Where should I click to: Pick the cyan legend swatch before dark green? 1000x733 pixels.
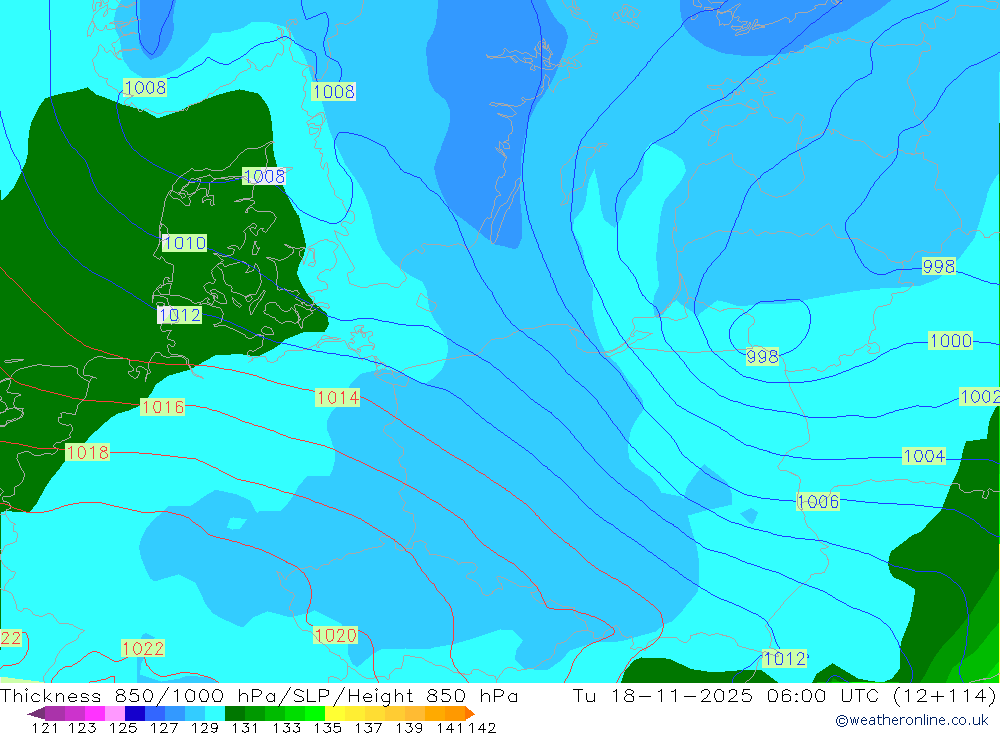click(x=215, y=713)
